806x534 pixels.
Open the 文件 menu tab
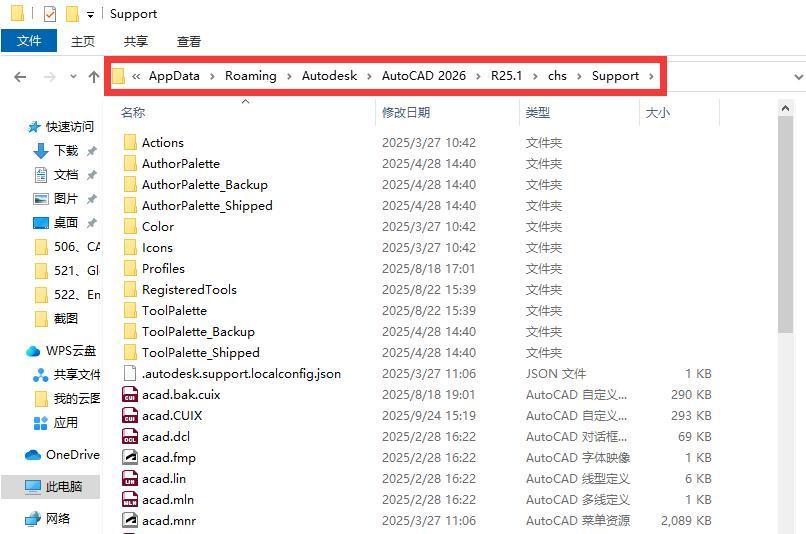29,41
